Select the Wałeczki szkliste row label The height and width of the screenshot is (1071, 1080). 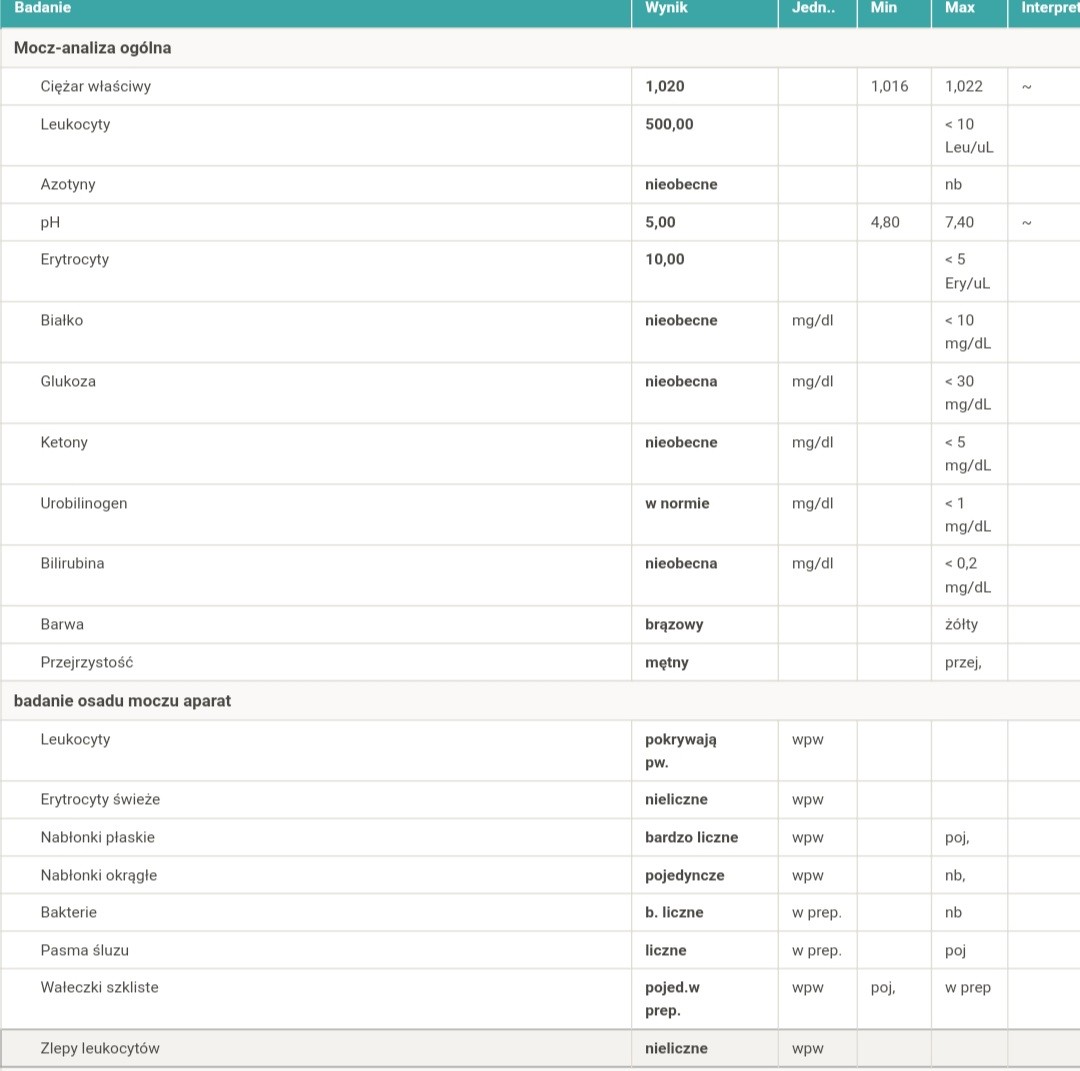[100, 987]
